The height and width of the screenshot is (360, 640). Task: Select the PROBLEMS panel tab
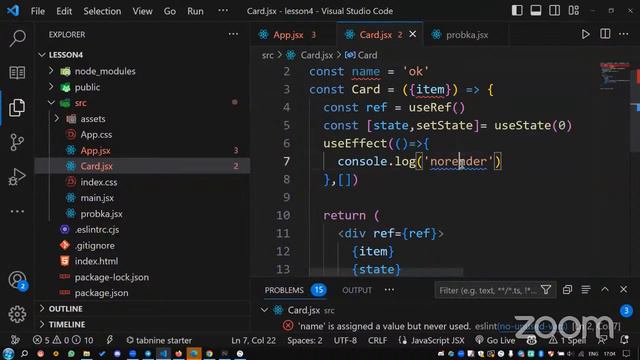(284, 290)
